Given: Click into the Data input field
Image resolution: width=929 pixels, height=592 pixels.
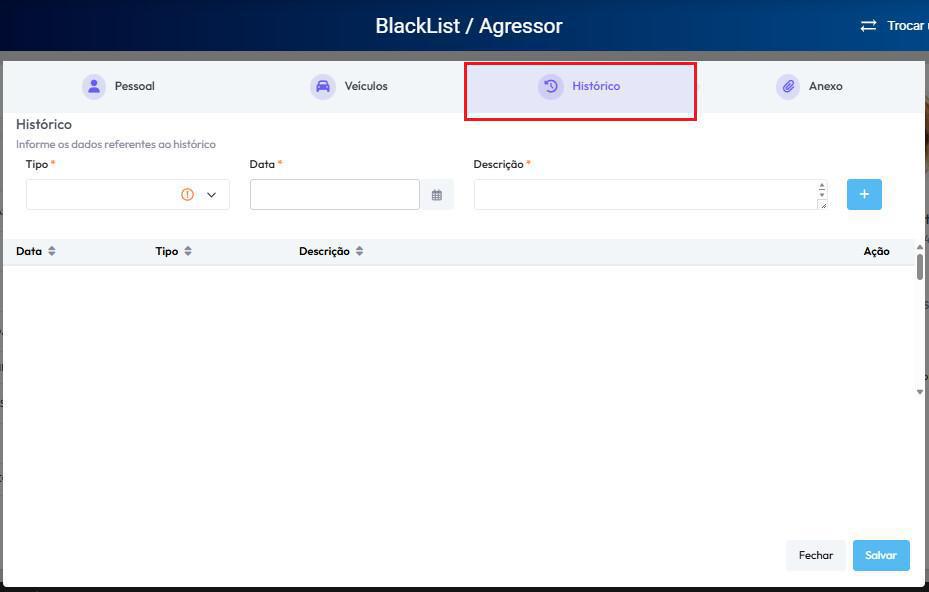Looking at the screenshot, I should click(x=335, y=194).
